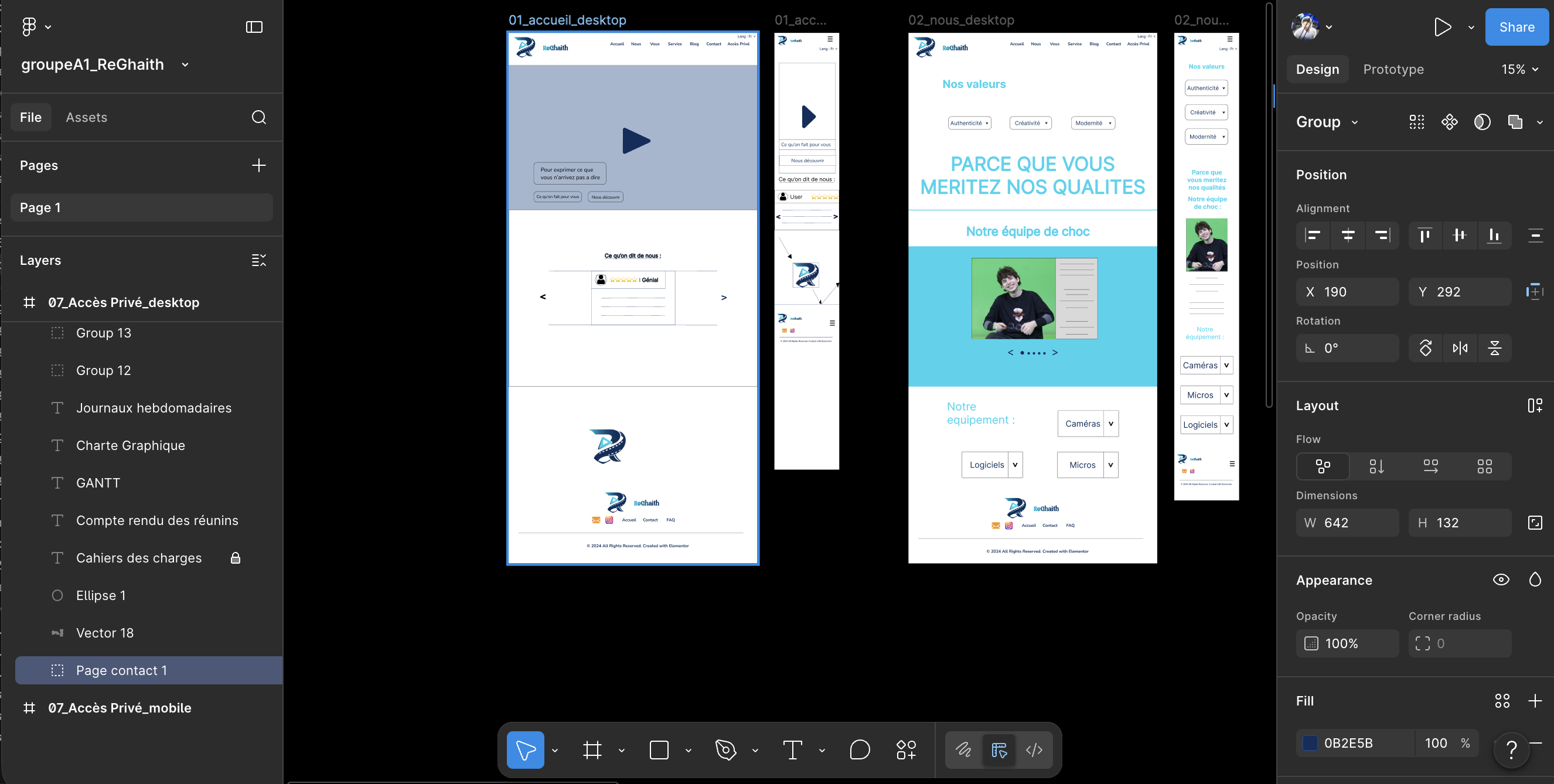Select the Comment tool
Viewport: 1554px width, 784px height.
pos(860,749)
